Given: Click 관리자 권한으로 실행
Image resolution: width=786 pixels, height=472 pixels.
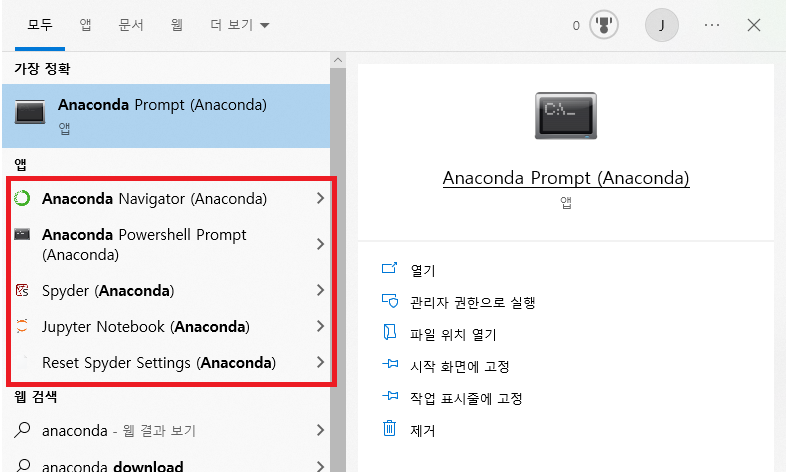Looking at the screenshot, I should point(473,302).
